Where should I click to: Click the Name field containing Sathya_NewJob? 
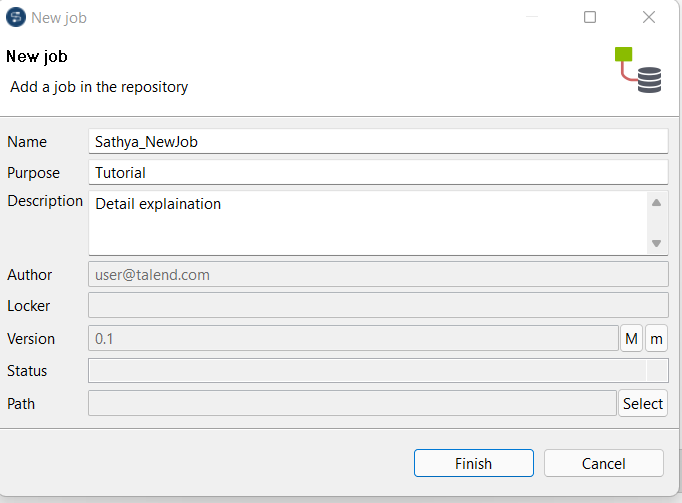pos(378,142)
